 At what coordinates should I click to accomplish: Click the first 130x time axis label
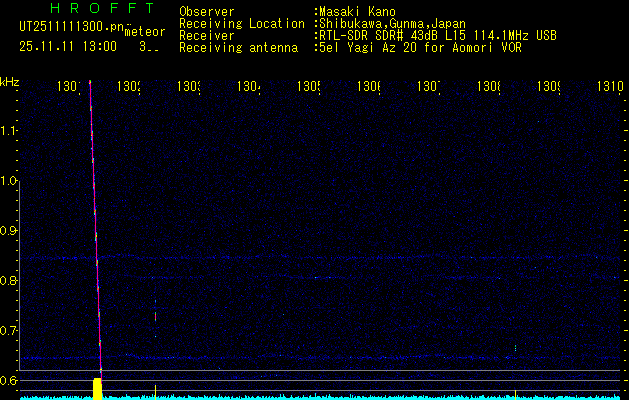click(70, 88)
